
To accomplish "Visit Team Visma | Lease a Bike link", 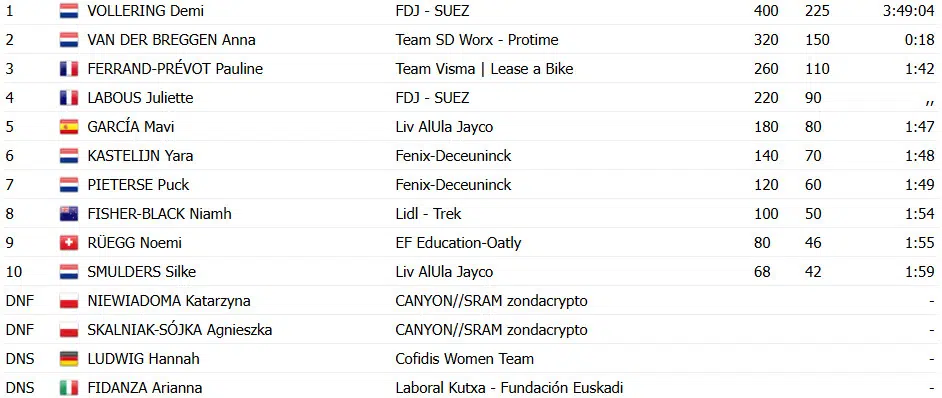I will [484, 69].
